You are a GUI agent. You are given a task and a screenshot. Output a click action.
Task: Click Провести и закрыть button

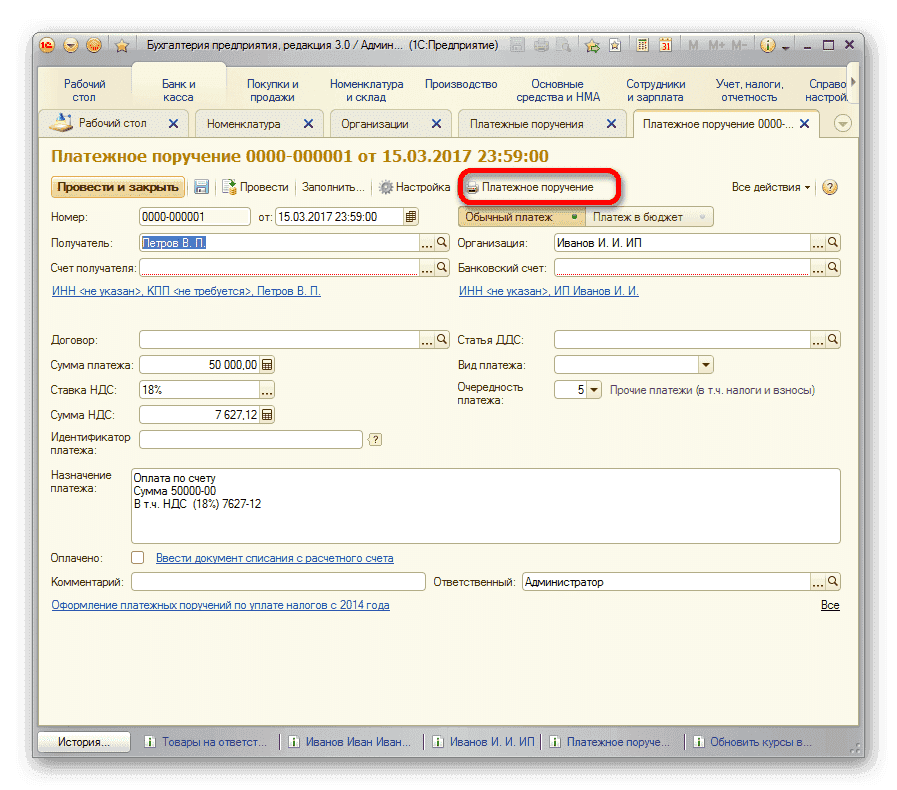pos(118,187)
